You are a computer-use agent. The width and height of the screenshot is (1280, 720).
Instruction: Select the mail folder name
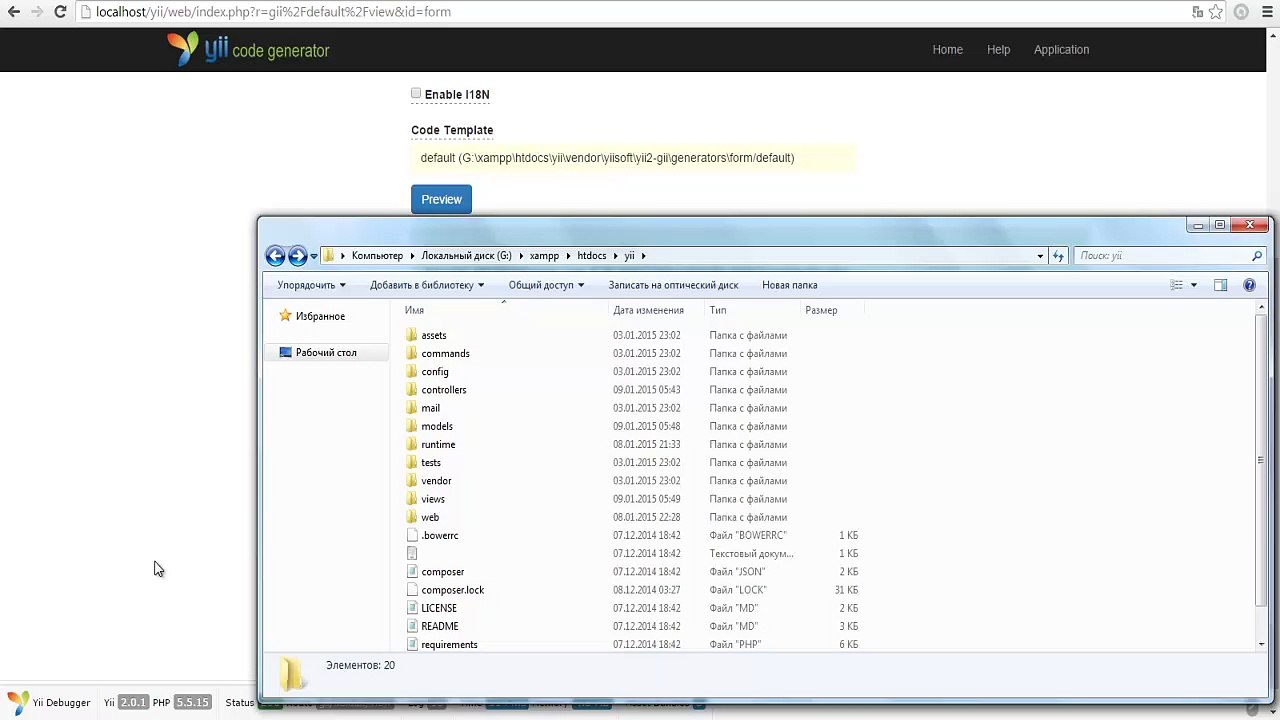(x=430, y=408)
